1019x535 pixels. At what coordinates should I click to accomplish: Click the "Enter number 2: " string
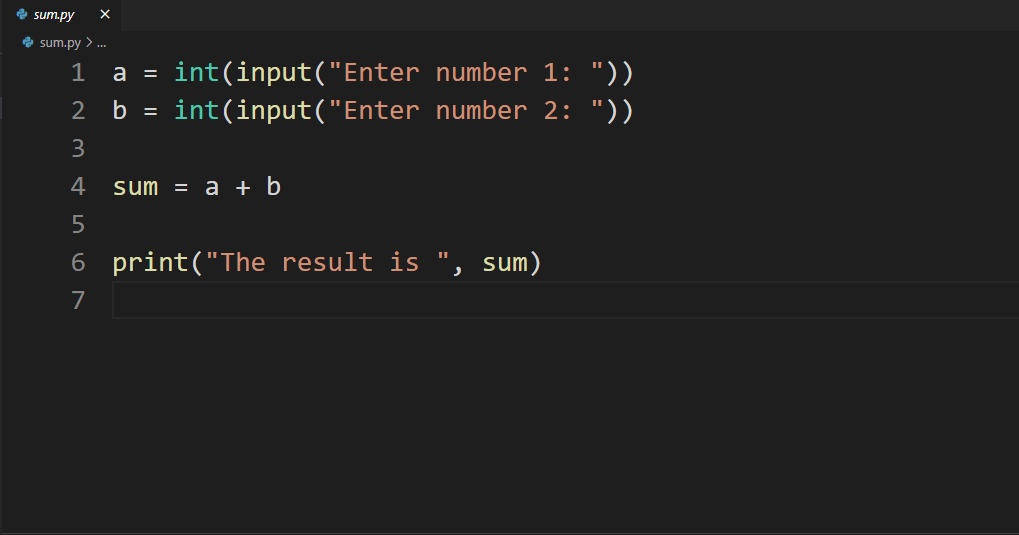coord(466,111)
